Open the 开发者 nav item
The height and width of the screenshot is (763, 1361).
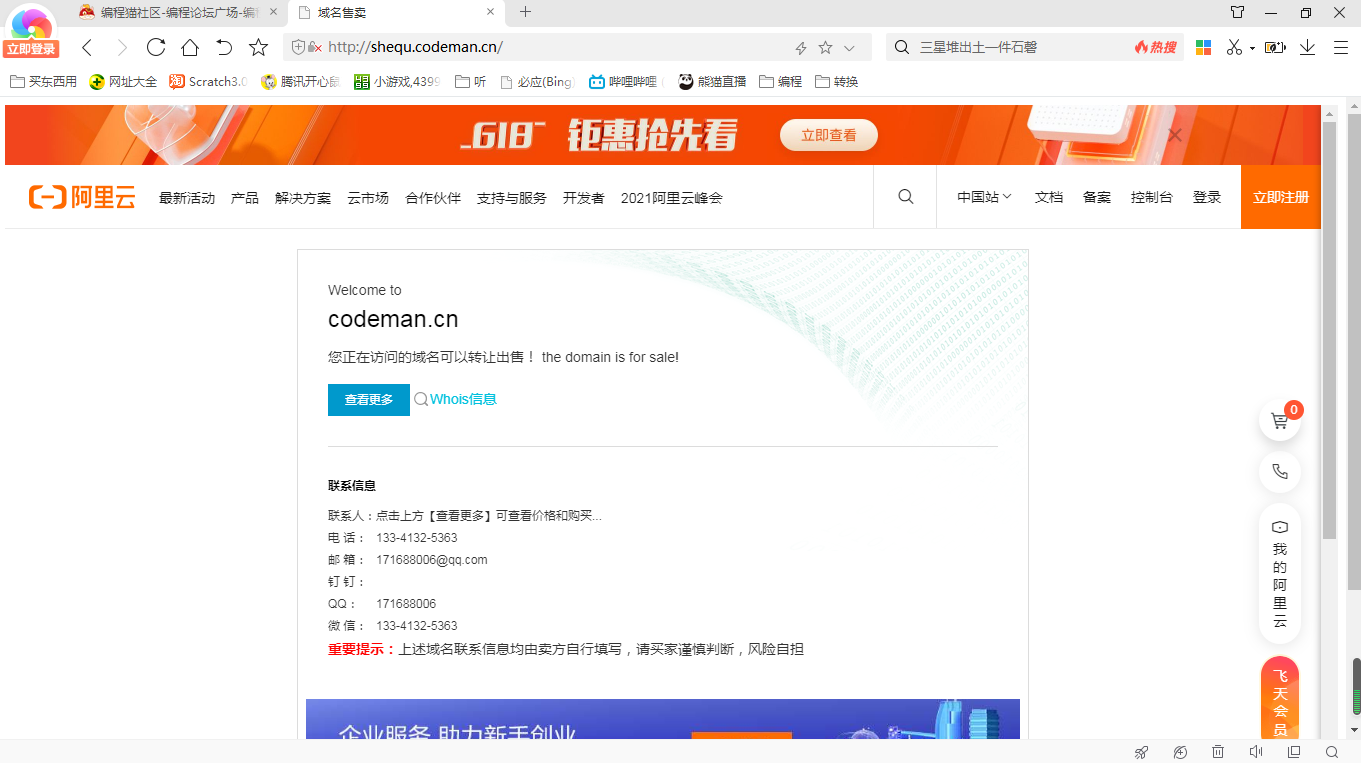coord(584,198)
